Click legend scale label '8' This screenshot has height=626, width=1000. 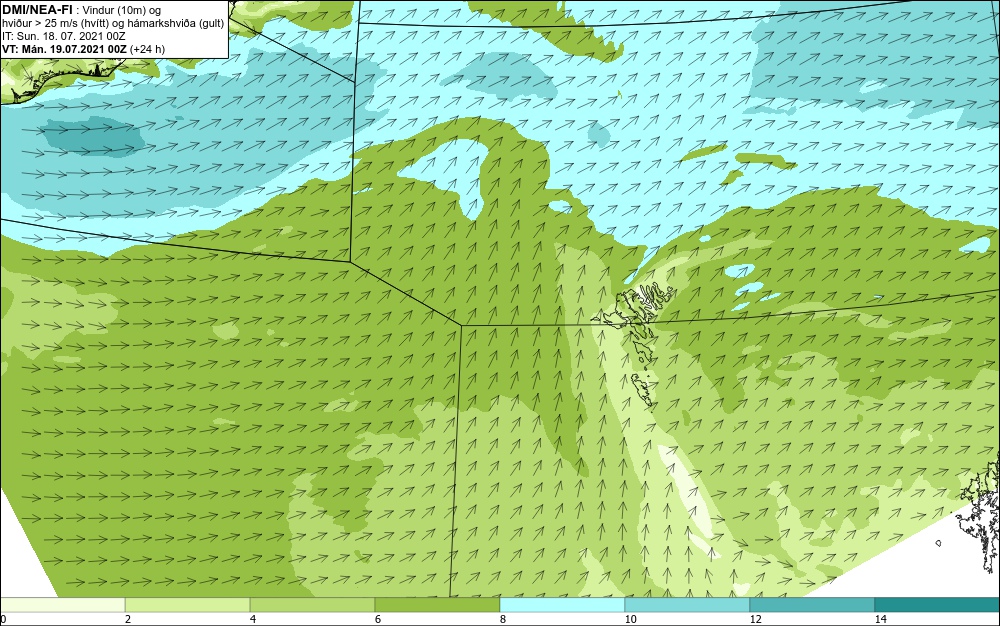503,619
